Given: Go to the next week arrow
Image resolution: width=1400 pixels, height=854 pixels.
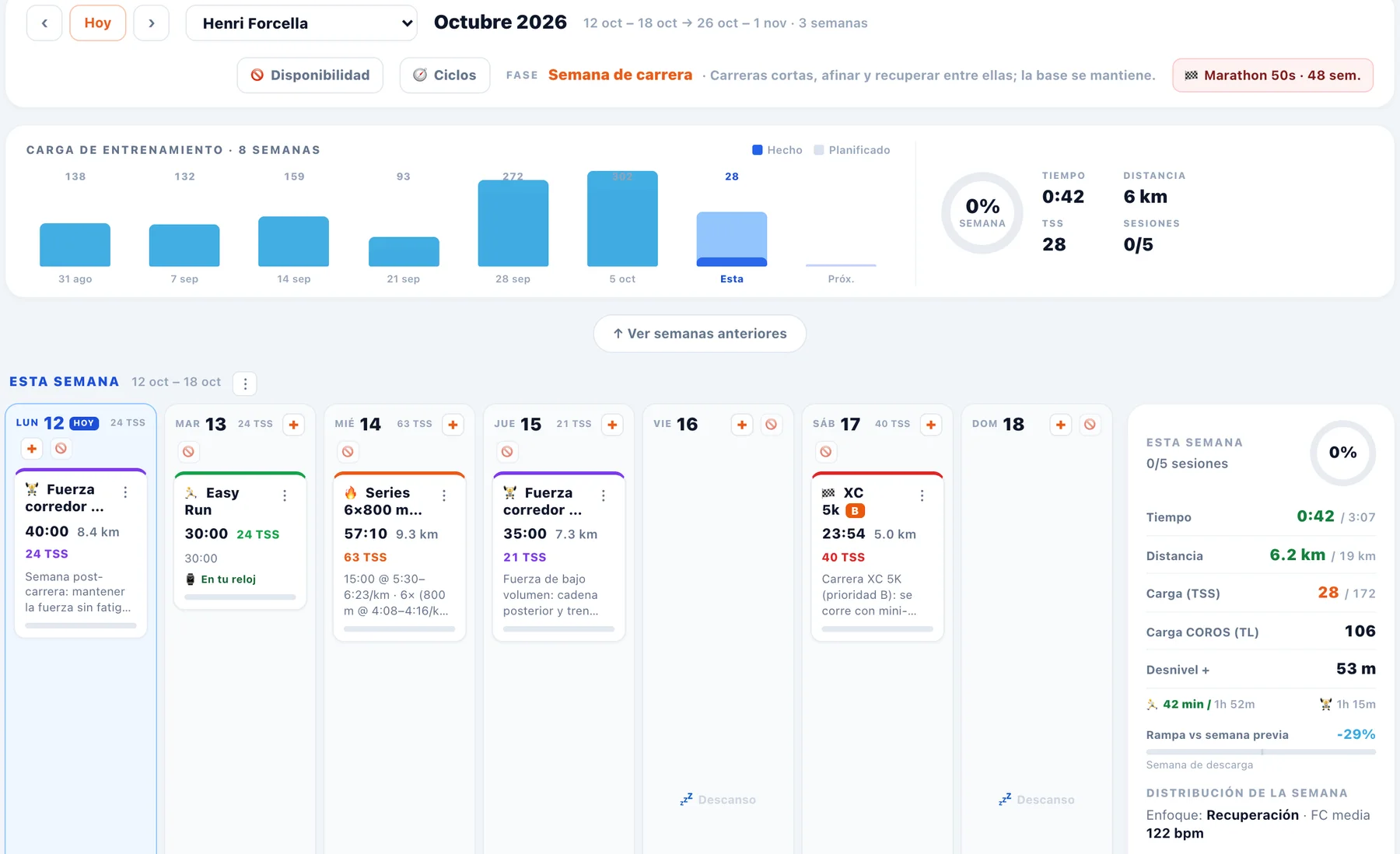Looking at the screenshot, I should pos(152,23).
